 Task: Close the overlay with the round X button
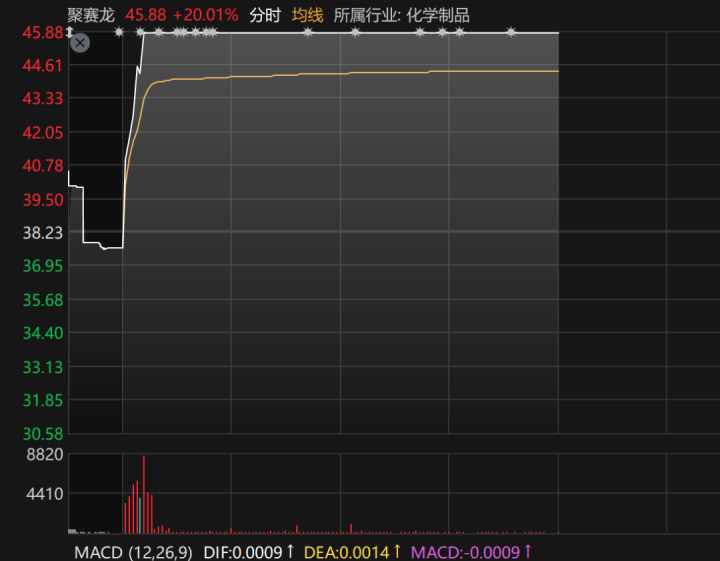(x=80, y=43)
